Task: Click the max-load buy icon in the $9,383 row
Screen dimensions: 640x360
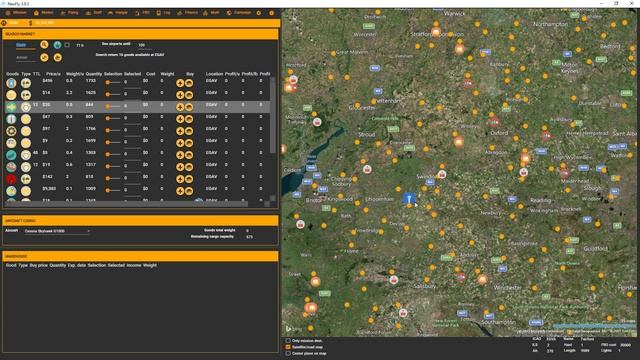Action: pos(189,191)
